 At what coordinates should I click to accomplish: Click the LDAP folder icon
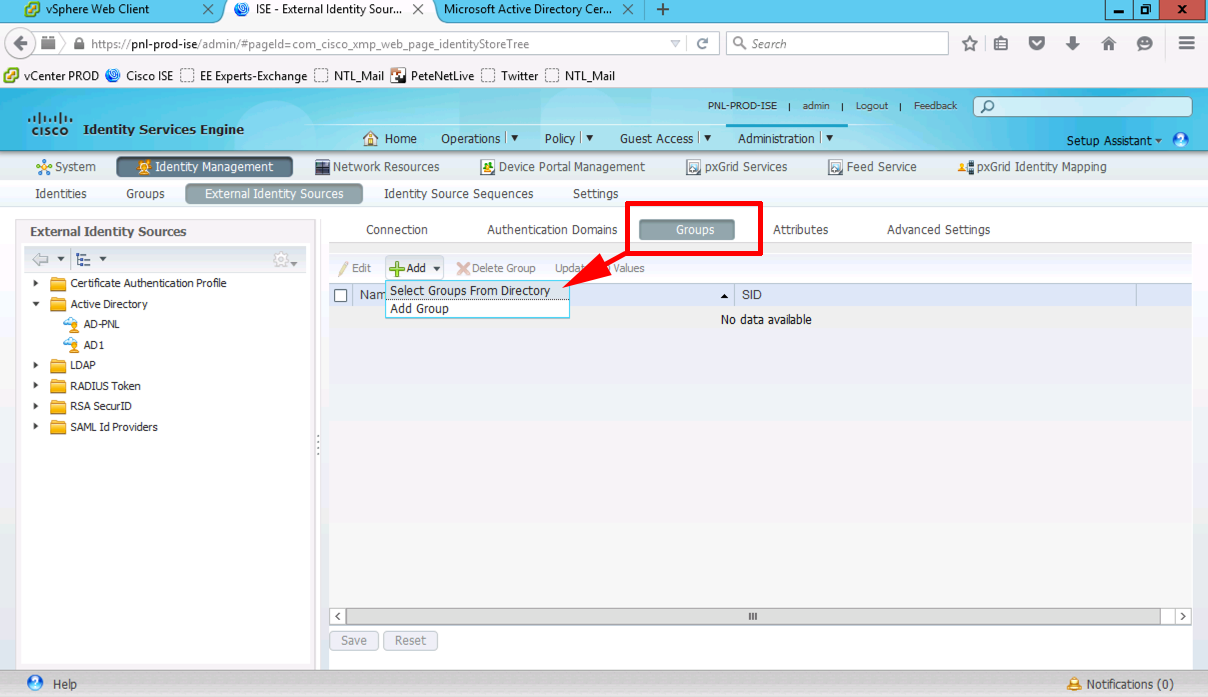[x=58, y=365]
